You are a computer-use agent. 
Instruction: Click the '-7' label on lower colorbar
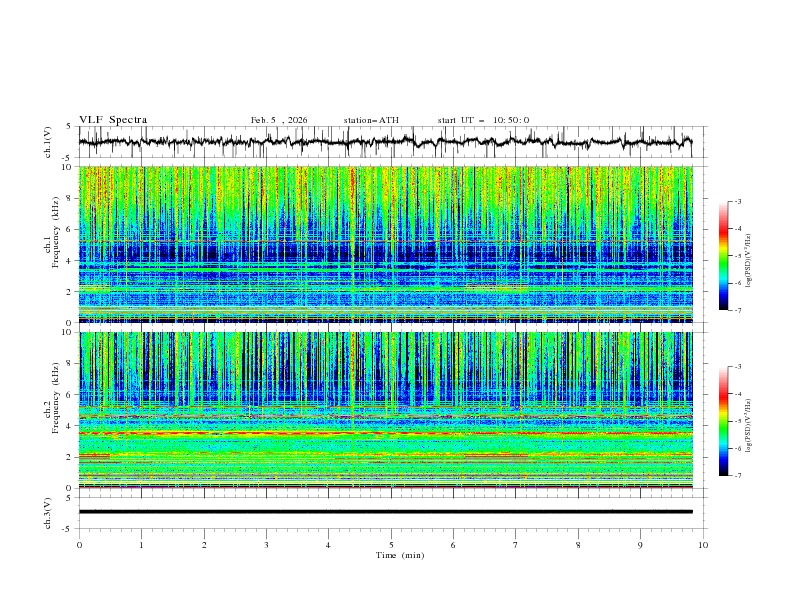click(737, 476)
